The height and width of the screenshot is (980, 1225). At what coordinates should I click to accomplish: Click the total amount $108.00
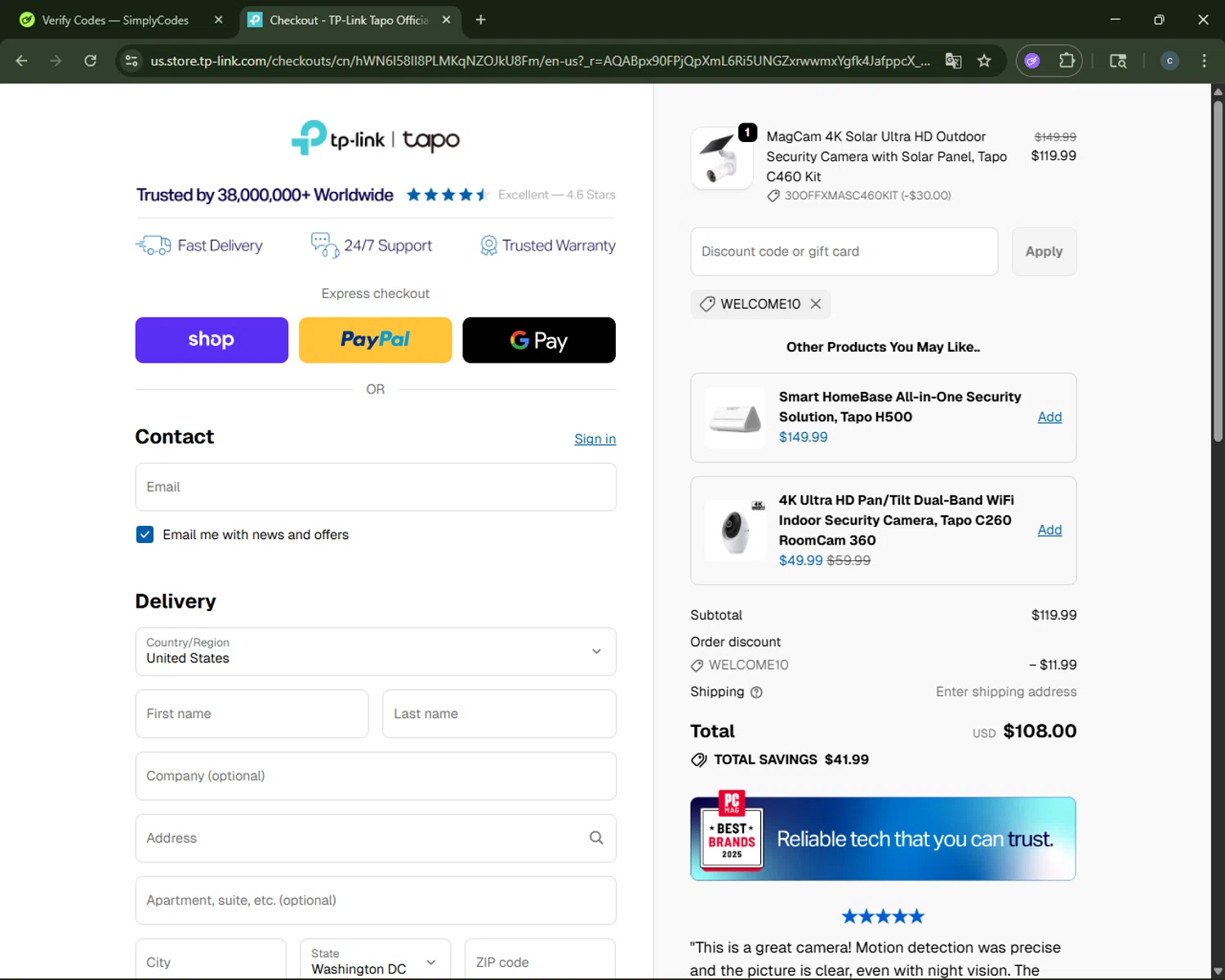1040,731
